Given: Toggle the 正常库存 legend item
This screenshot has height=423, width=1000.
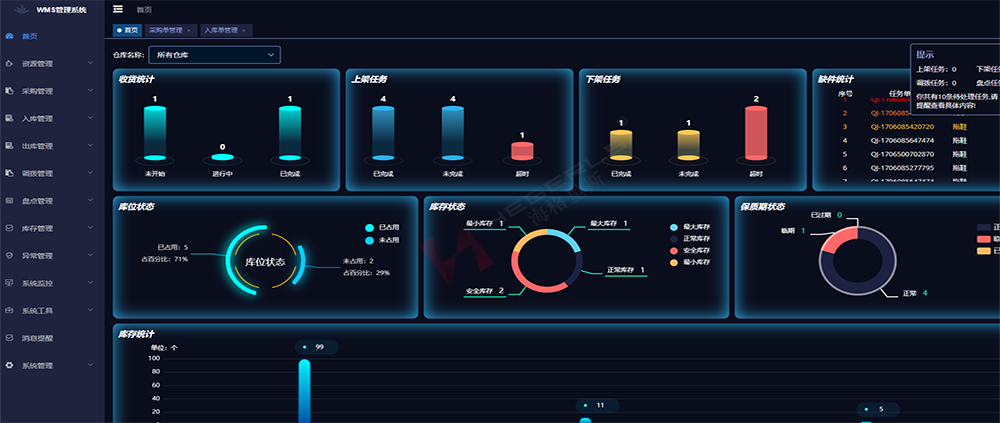Looking at the screenshot, I should coord(690,239).
